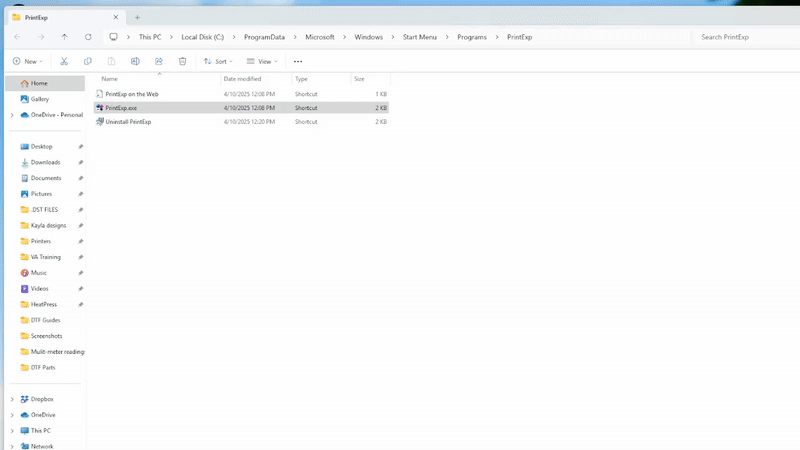
Task: Go up one folder level
Action: point(64,37)
